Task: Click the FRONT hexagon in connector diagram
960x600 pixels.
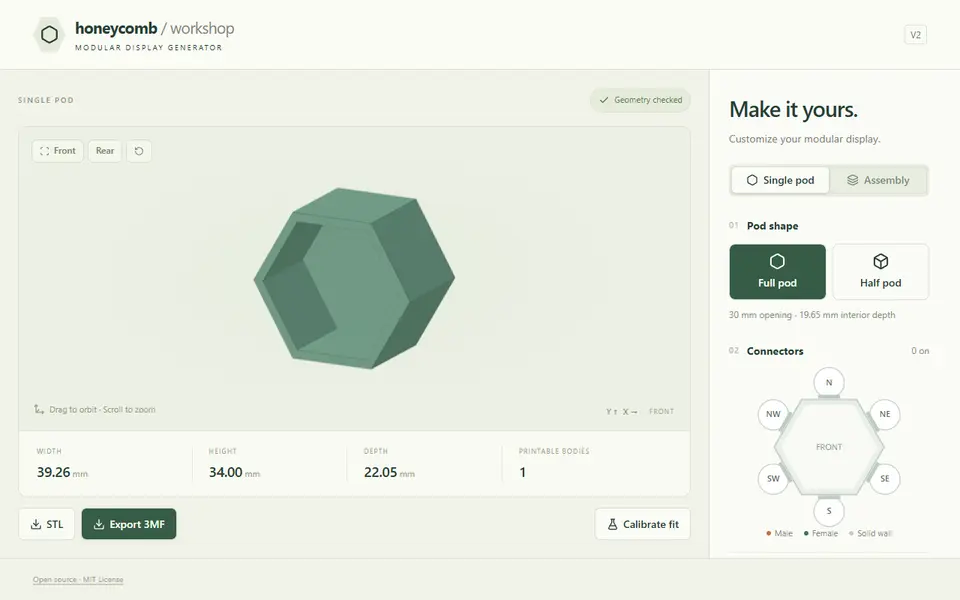Action: (829, 447)
